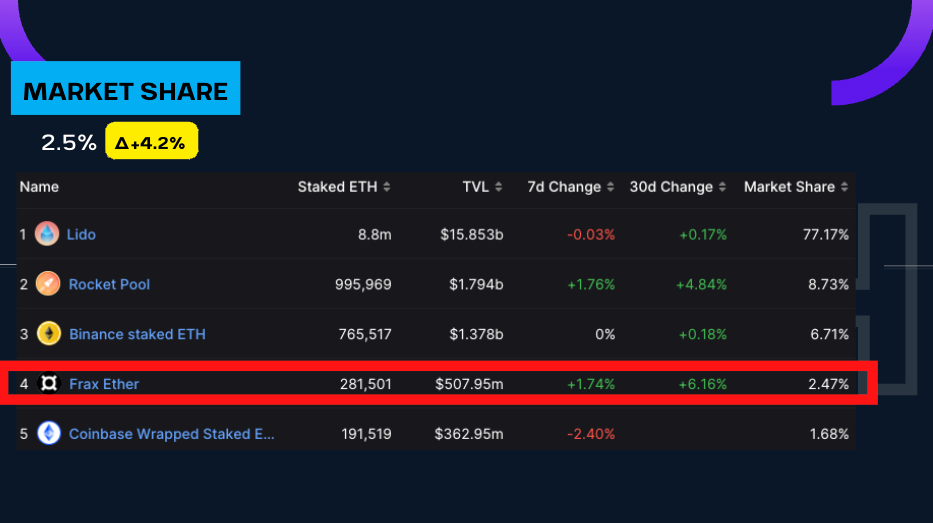Open the Binance staked ETH link
The image size is (933, 523).
coord(137,334)
